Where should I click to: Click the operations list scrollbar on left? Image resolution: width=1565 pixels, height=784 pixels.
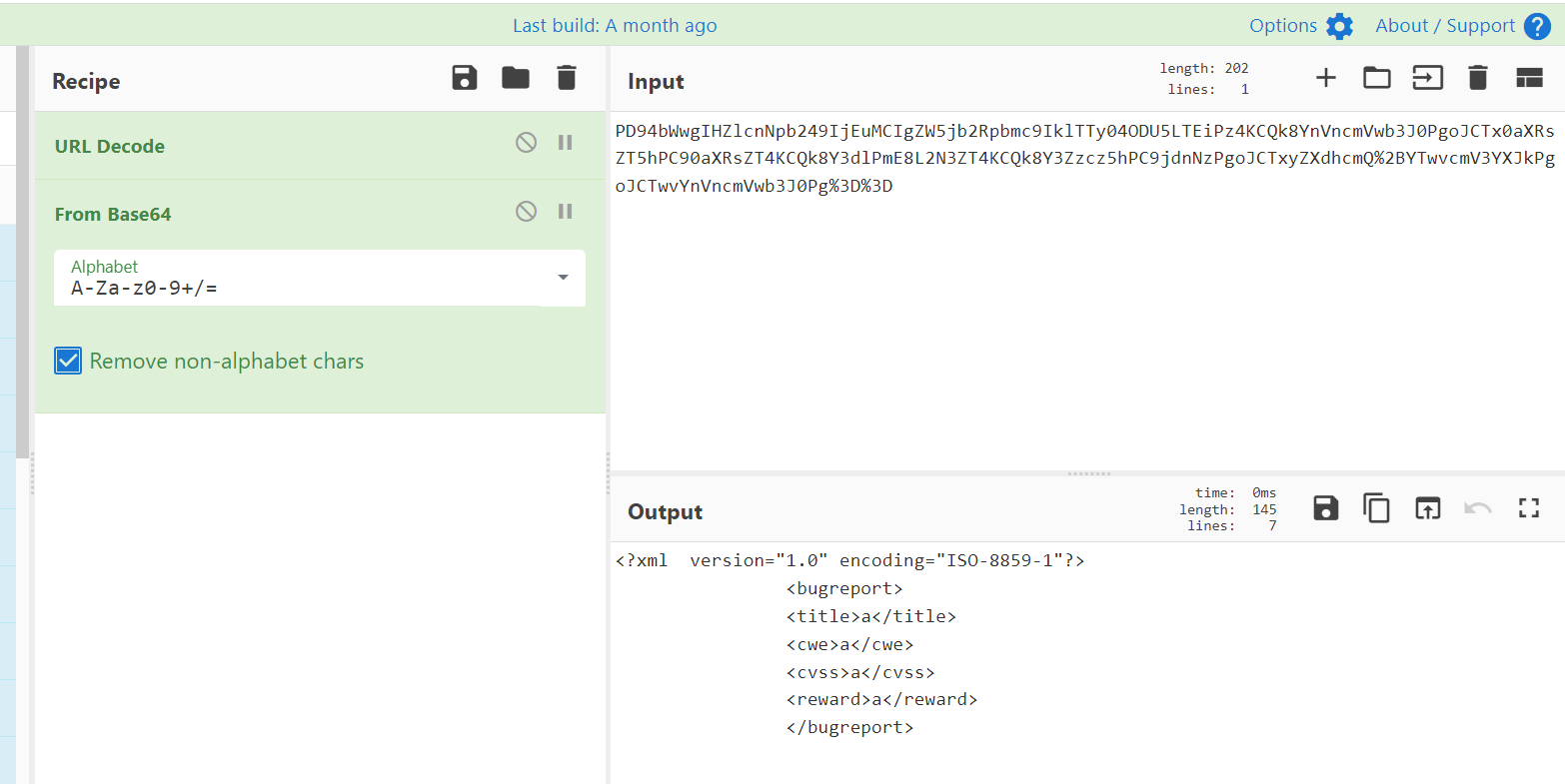point(23,250)
